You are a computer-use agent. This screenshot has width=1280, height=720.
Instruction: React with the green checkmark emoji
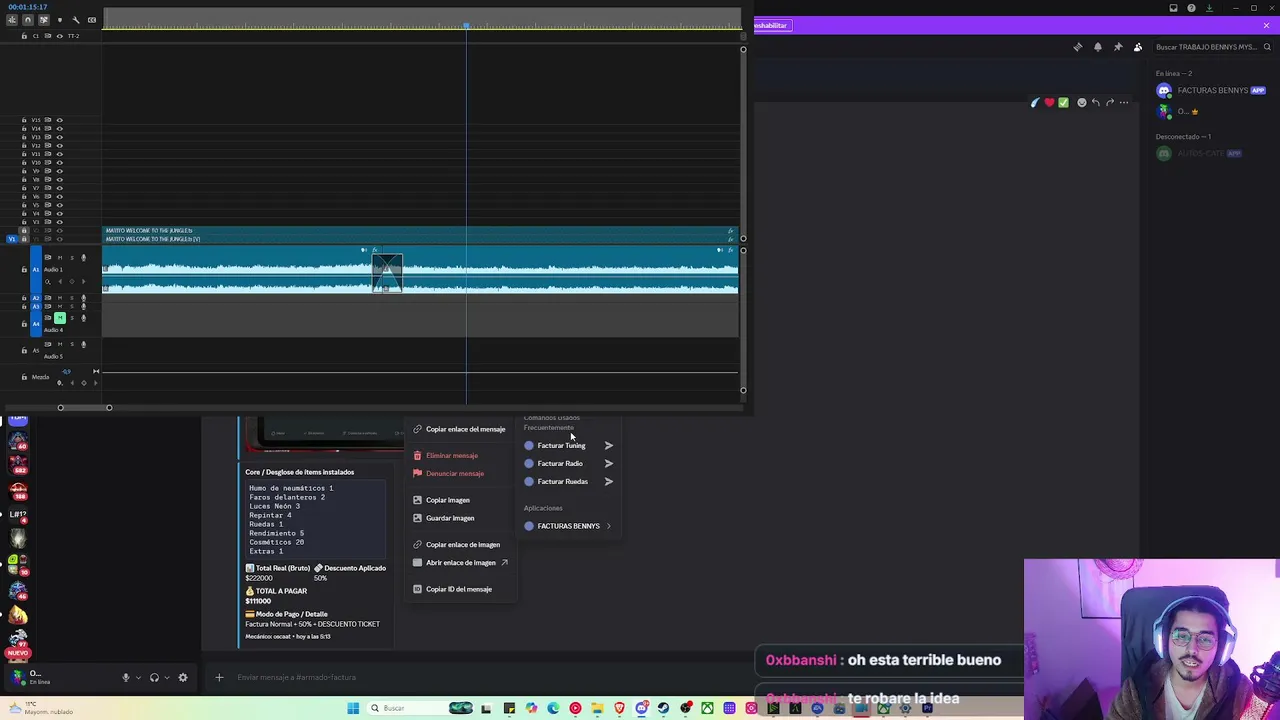[1063, 102]
